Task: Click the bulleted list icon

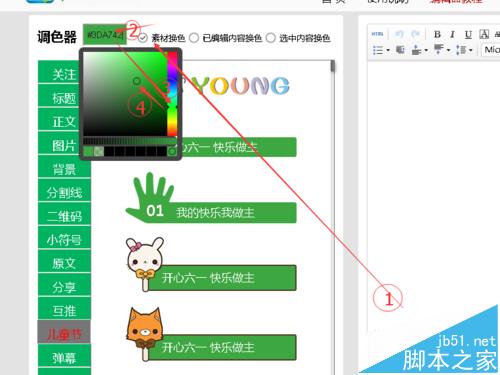Action: tap(378, 50)
